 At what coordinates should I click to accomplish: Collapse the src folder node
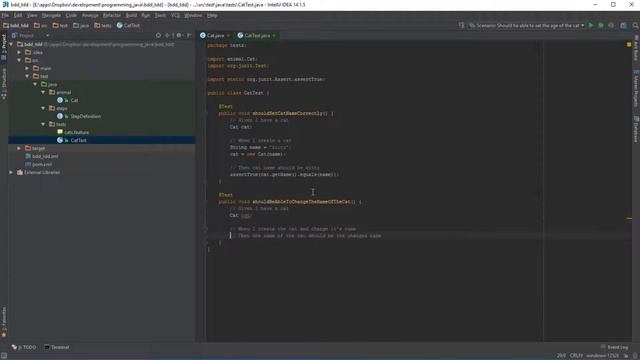(19, 60)
